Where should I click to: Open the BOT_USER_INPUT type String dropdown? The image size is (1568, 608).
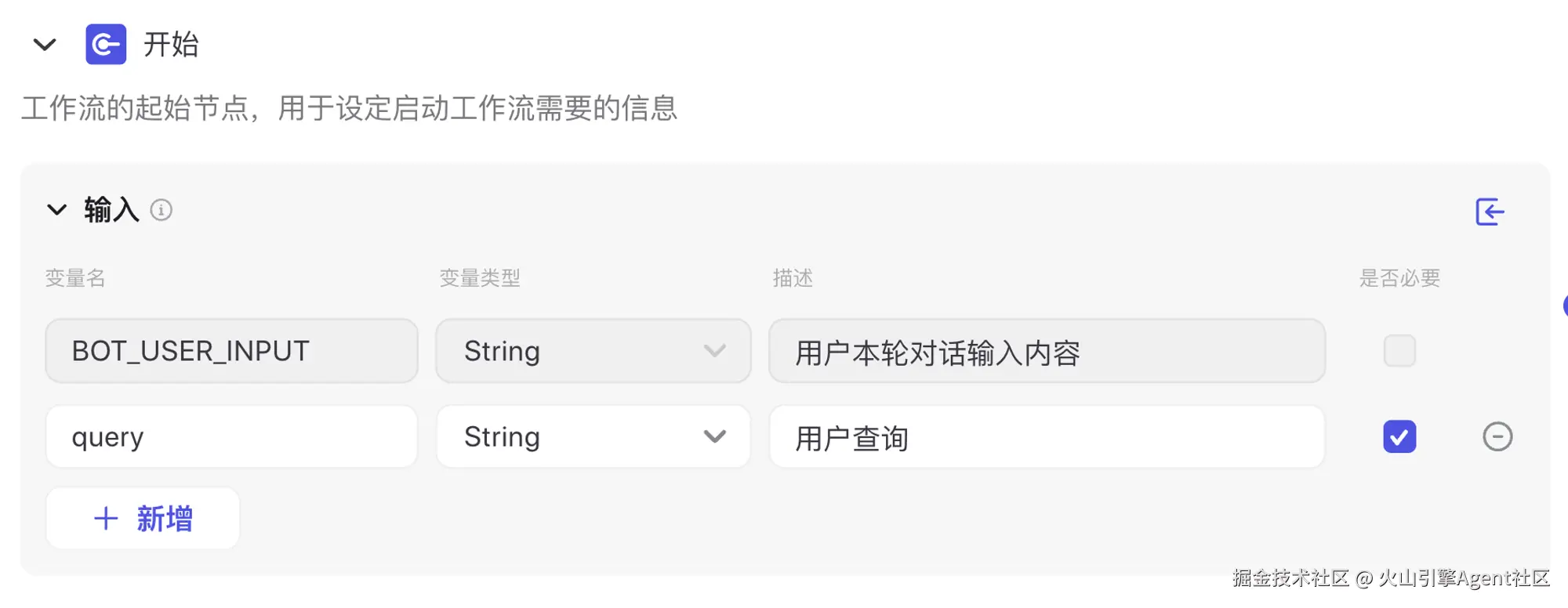(593, 351)
